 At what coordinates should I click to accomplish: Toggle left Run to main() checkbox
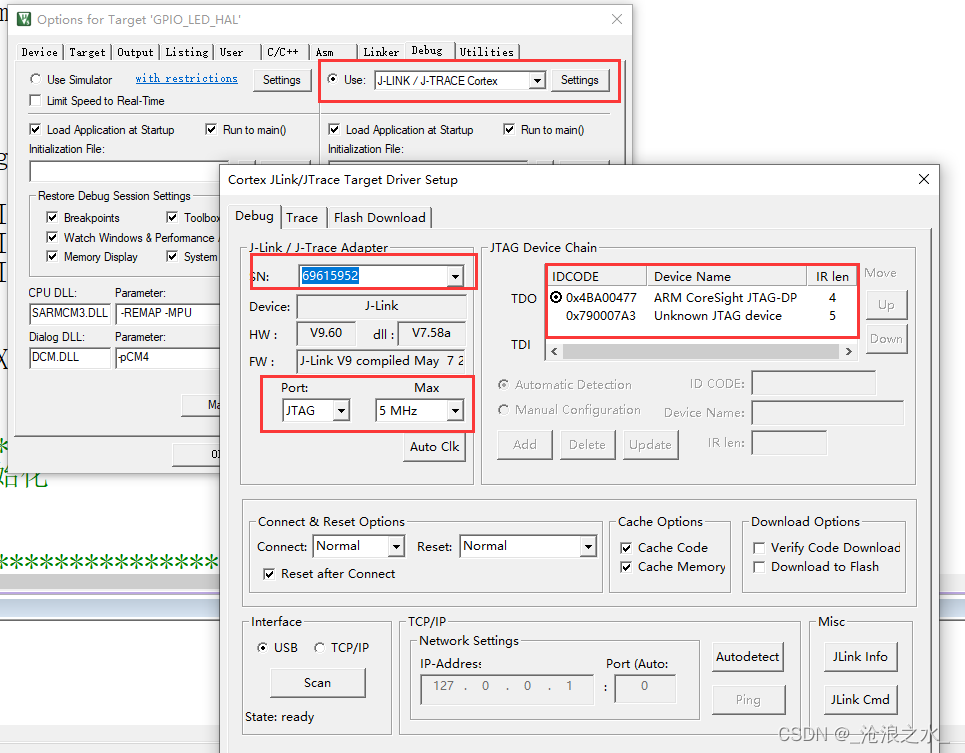coord(211,129)
